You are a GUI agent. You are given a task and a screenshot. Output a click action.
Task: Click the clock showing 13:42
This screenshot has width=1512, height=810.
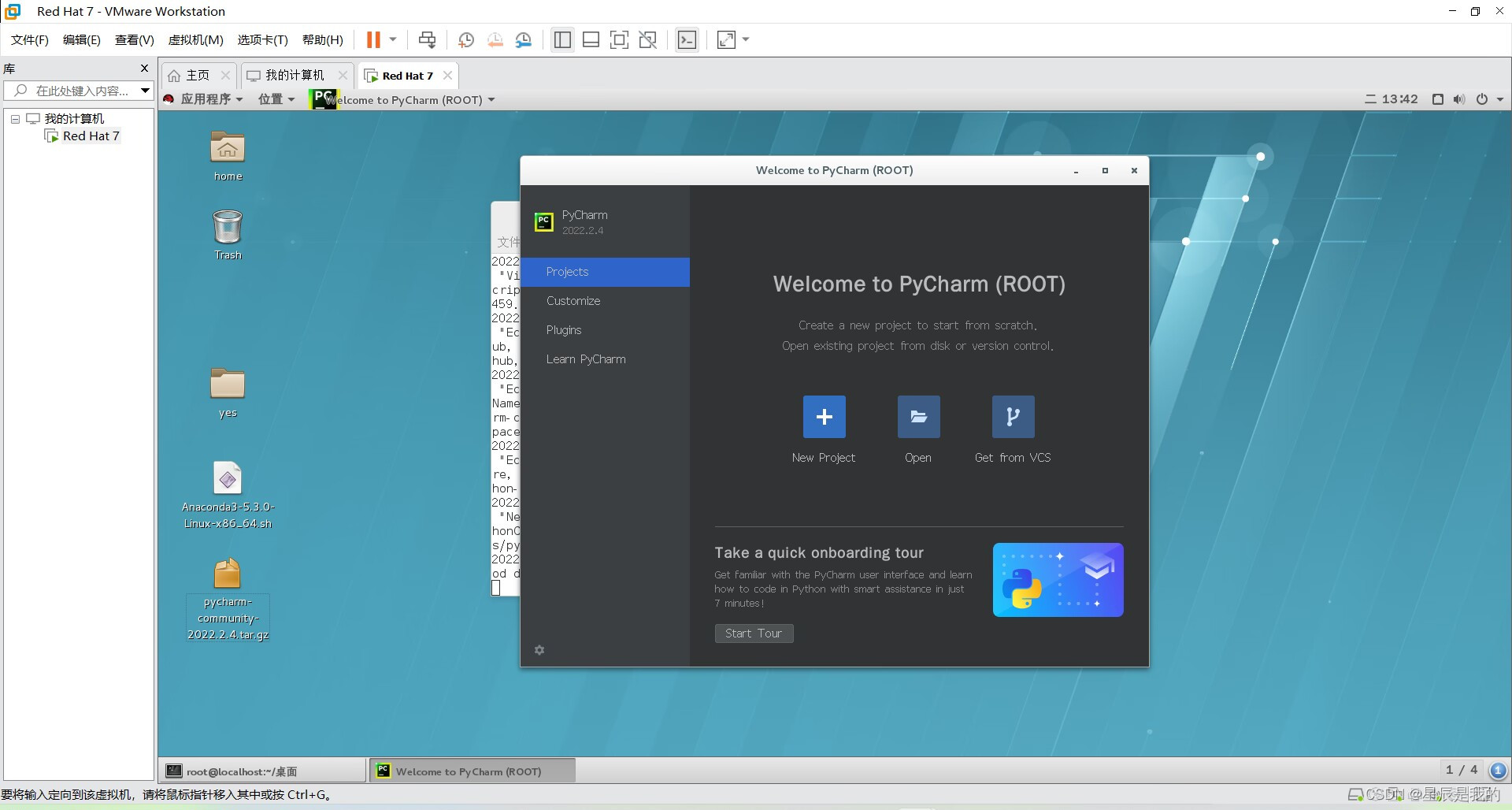(1399, 99)
